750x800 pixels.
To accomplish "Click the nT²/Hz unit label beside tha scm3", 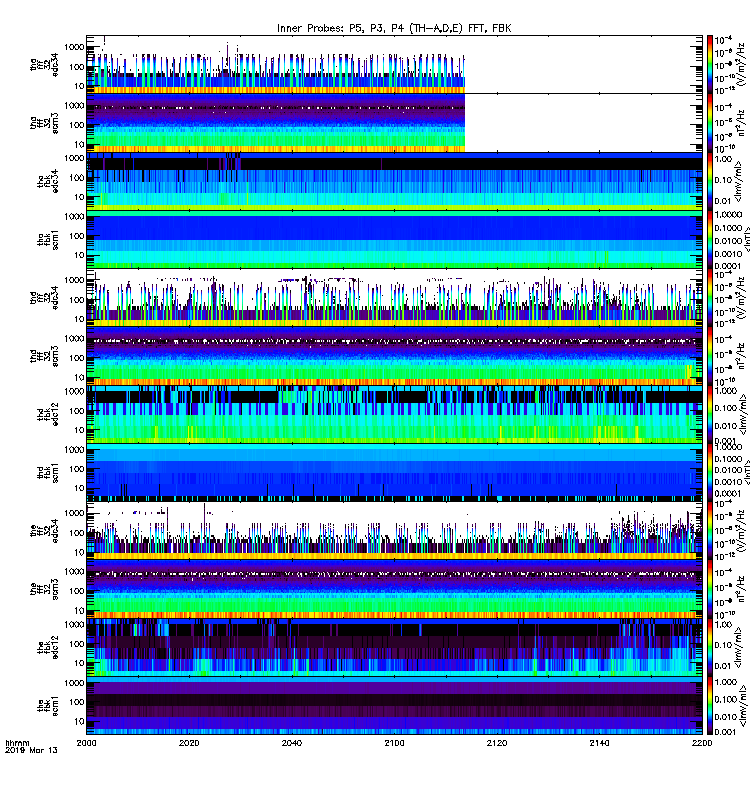I will pos(740,123).
